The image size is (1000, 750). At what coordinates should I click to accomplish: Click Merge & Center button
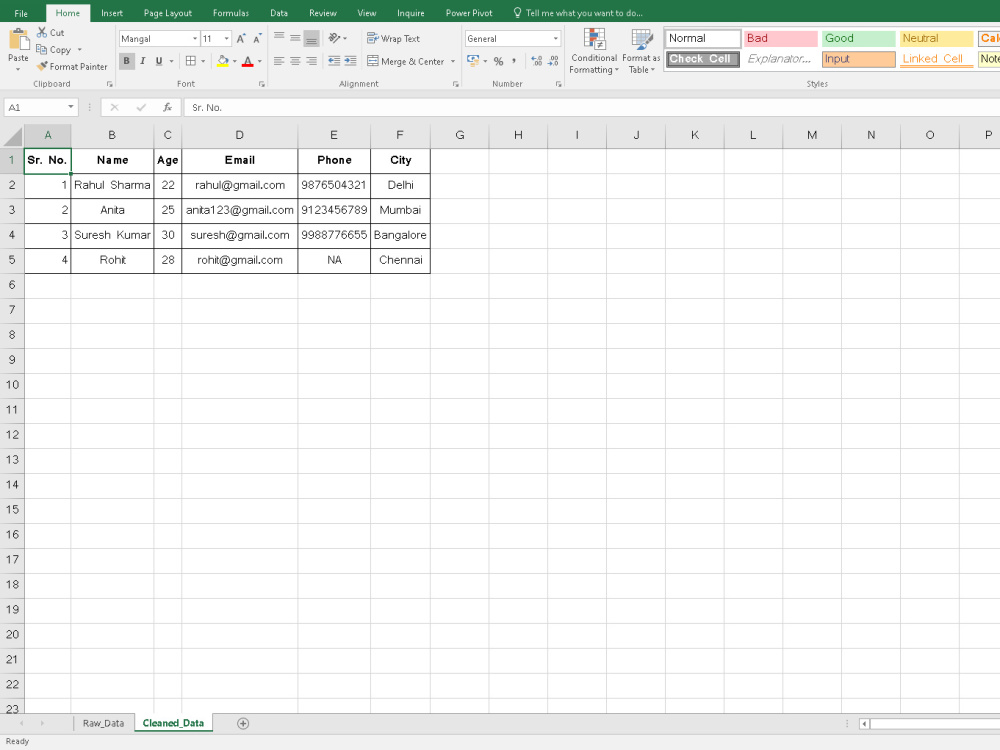click(x=406, y=61)
